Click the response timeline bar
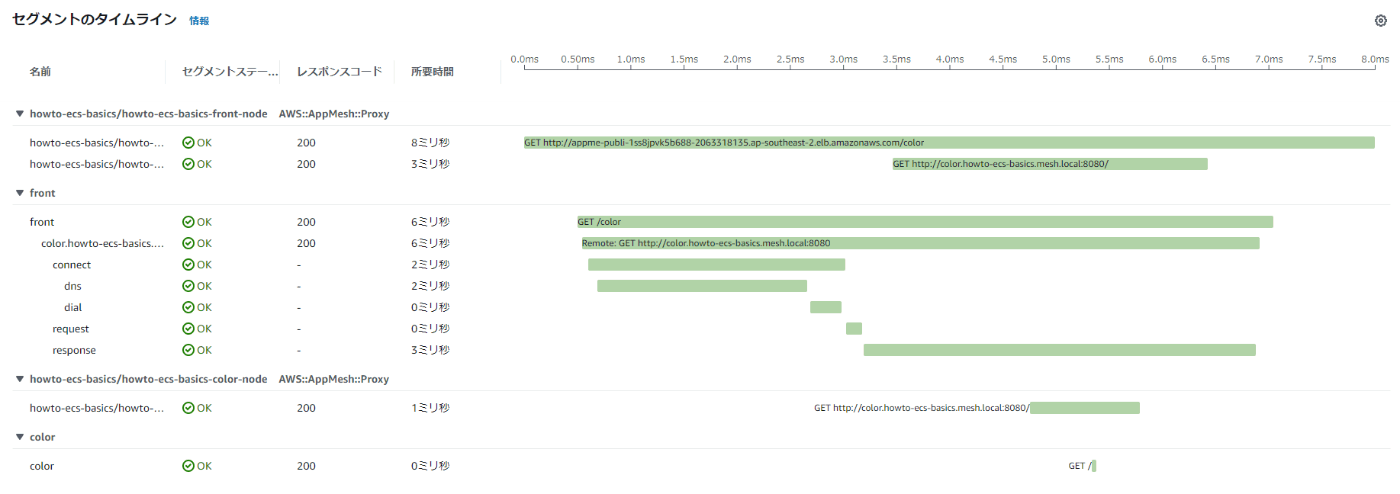This screenshot has width=1400, height=494. (1060, 350)
